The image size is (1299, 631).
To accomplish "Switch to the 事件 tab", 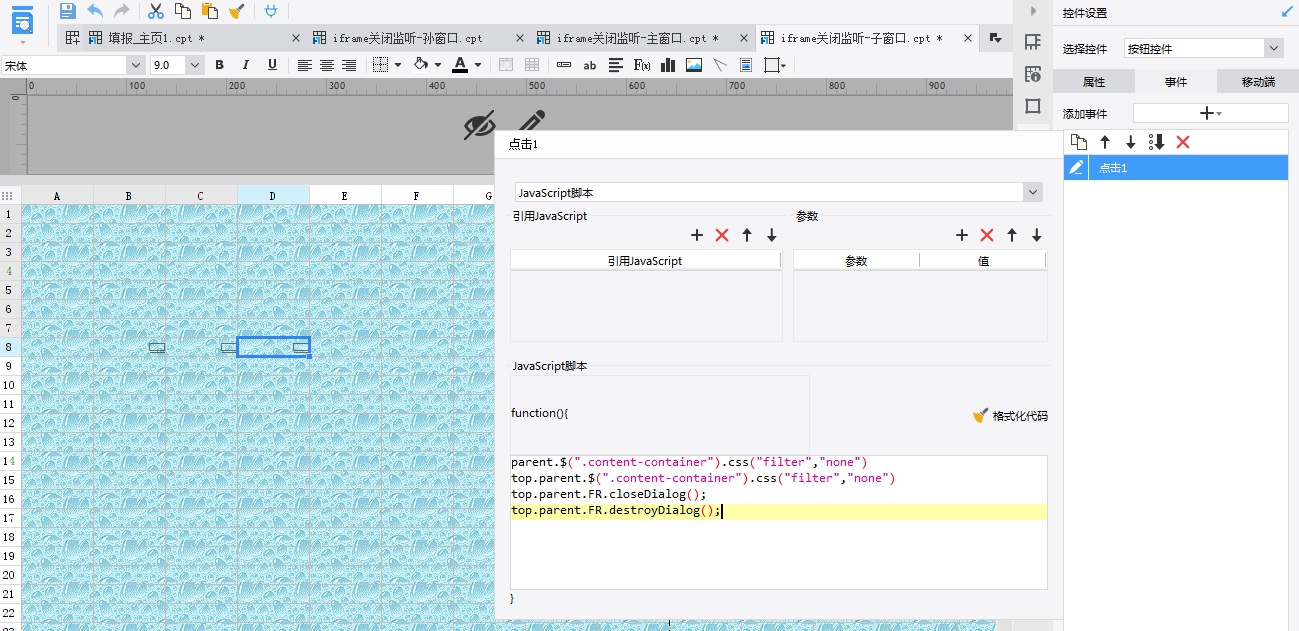I will pyautogui.click(x=1176, y=81).
